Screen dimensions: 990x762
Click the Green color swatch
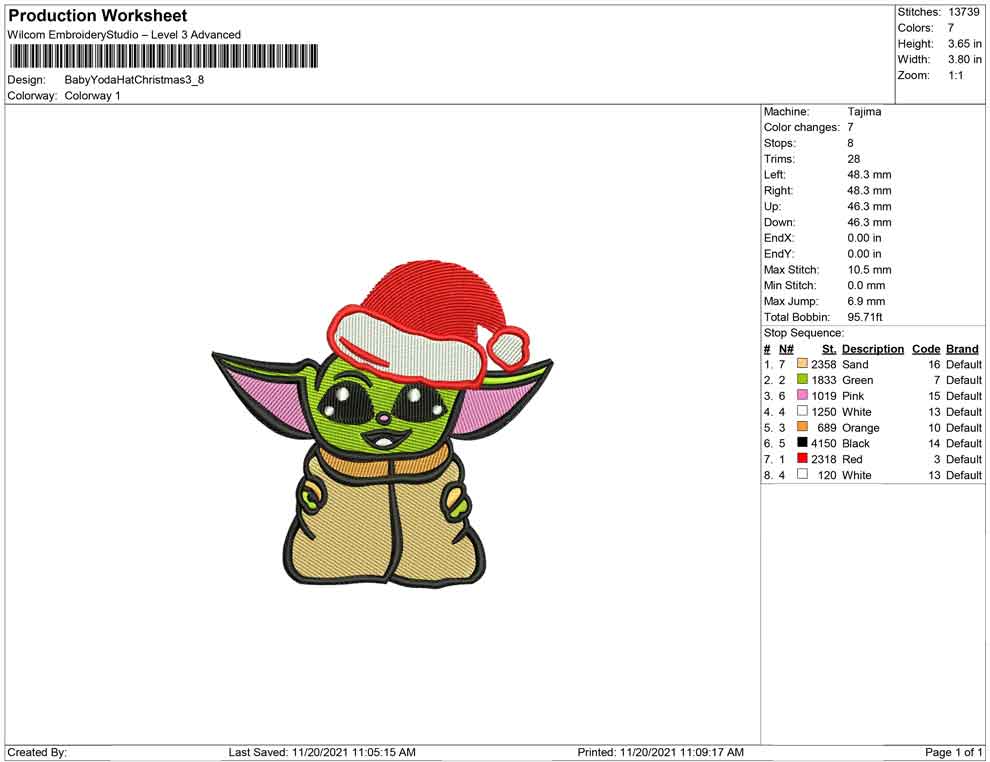802,379
